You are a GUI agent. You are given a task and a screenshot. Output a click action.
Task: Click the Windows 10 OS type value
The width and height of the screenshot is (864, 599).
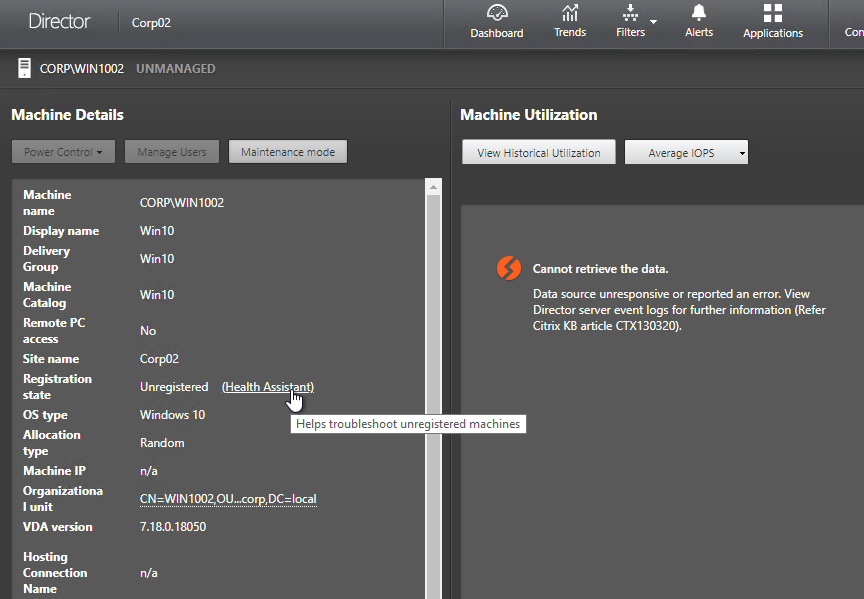tap(172, 414)
